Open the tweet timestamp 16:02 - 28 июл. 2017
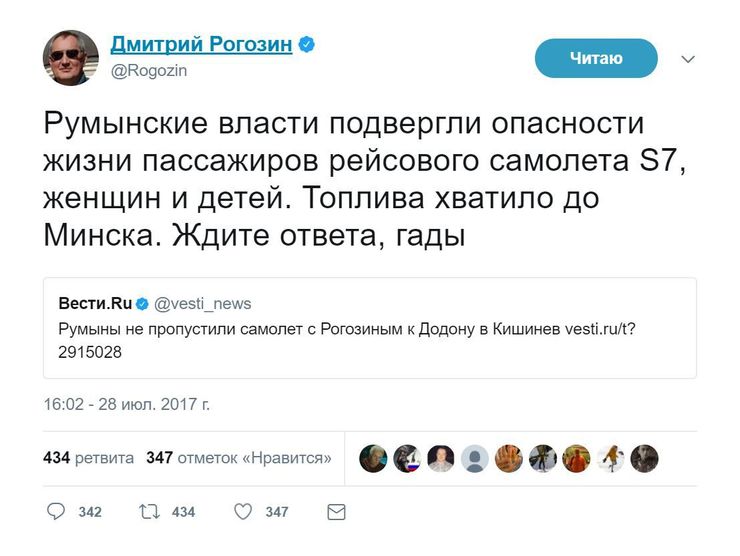The image size is (740, 556). click(x=126, y=405)
